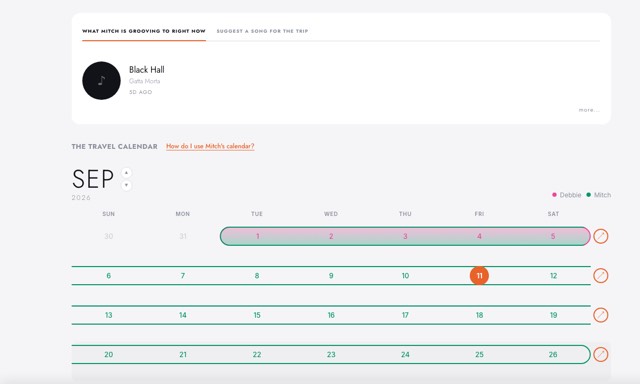
Task: Select September 13 on the calendar
Action: point(109,315)
